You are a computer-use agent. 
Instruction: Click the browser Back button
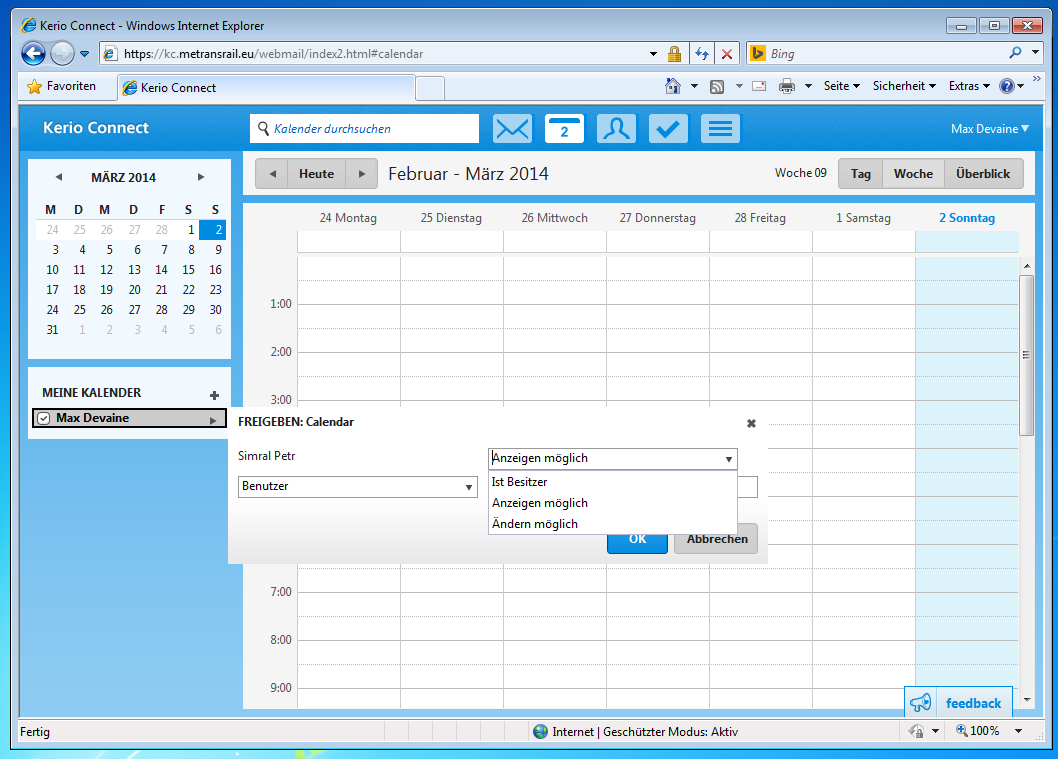tap(33, 53)
